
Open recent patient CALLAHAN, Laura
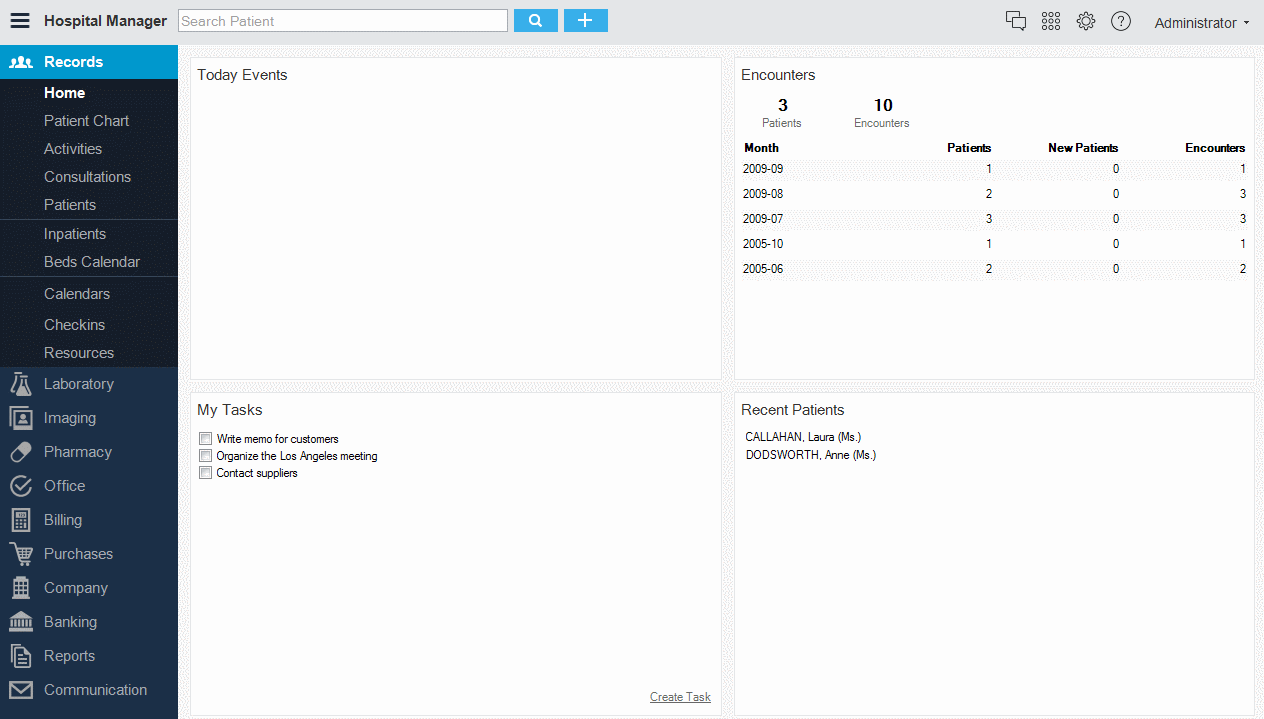(x=802, y=437)
